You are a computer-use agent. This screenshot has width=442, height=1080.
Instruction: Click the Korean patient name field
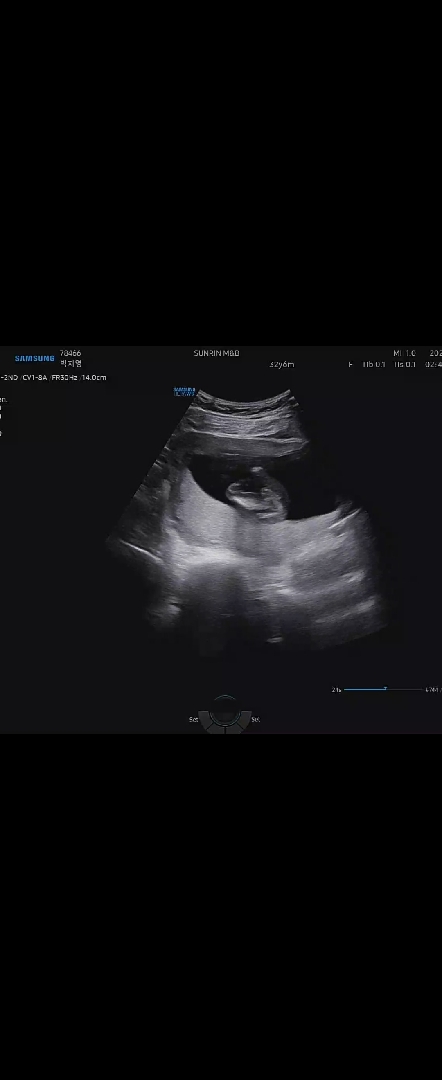(x=70, y=363)
